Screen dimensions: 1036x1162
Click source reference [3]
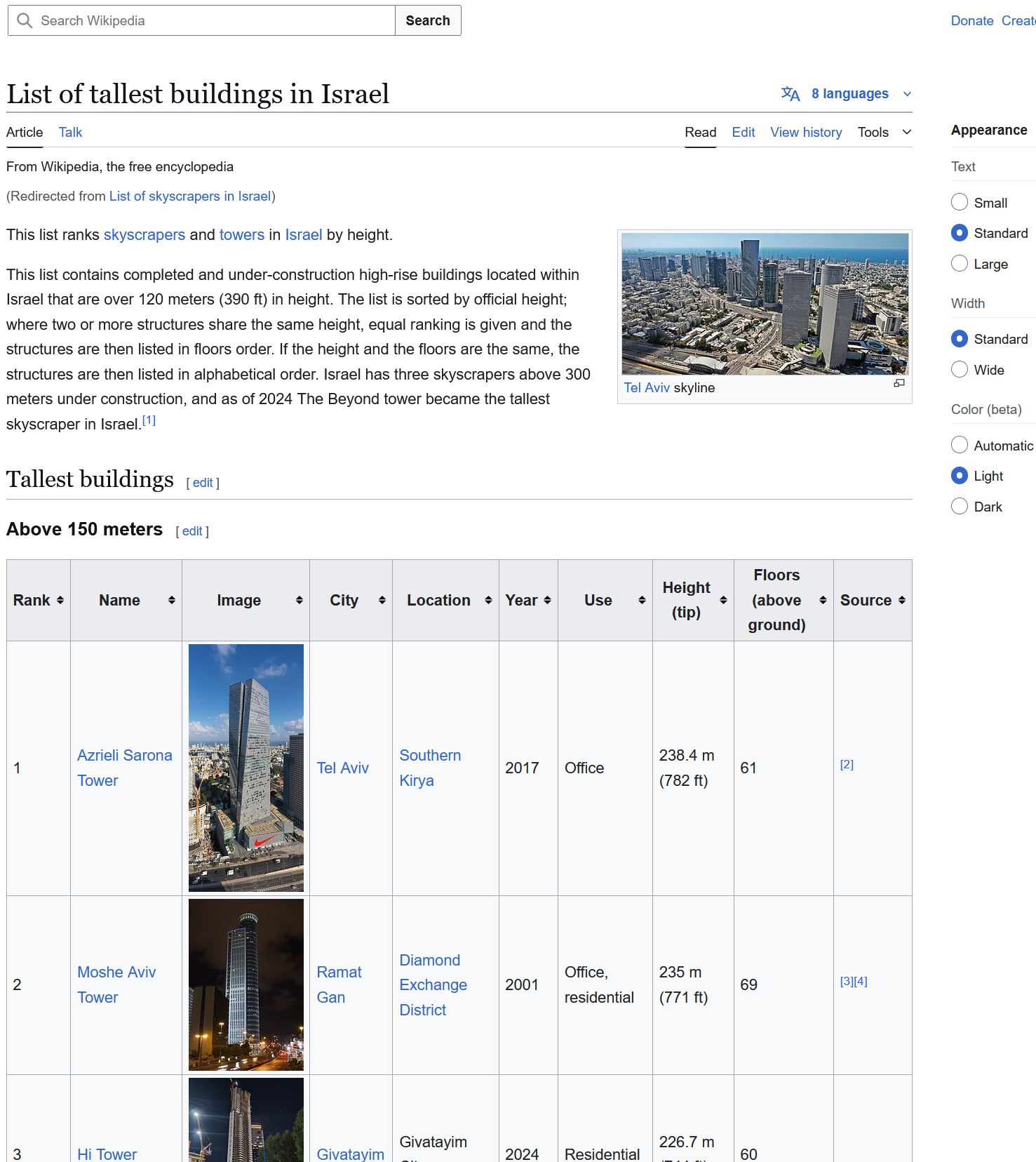pyautogui.click(x=847, y=981)
